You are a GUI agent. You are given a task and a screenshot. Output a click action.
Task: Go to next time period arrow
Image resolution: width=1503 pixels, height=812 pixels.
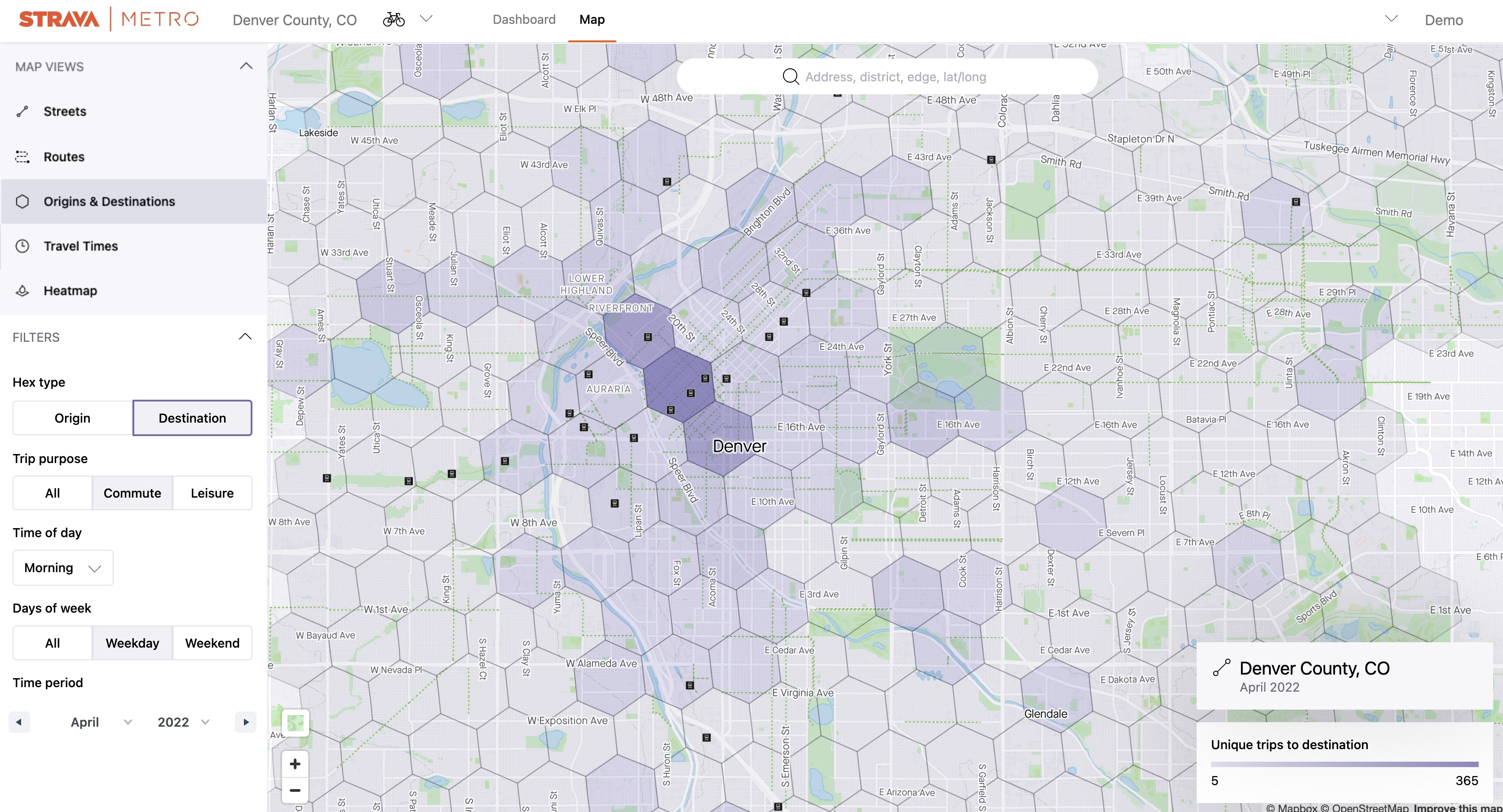pyautogui.click(x=246, y=722)
